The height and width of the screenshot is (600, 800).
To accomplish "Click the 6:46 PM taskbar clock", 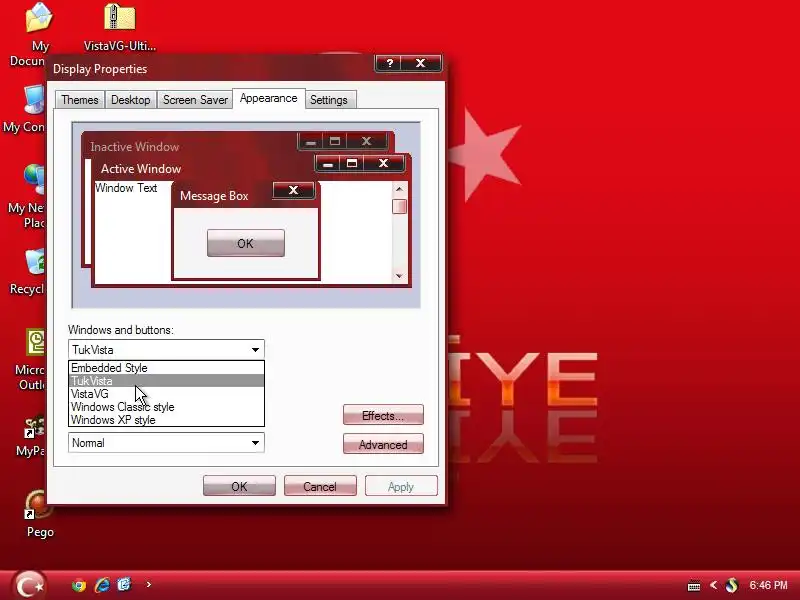I will (768, 585).
